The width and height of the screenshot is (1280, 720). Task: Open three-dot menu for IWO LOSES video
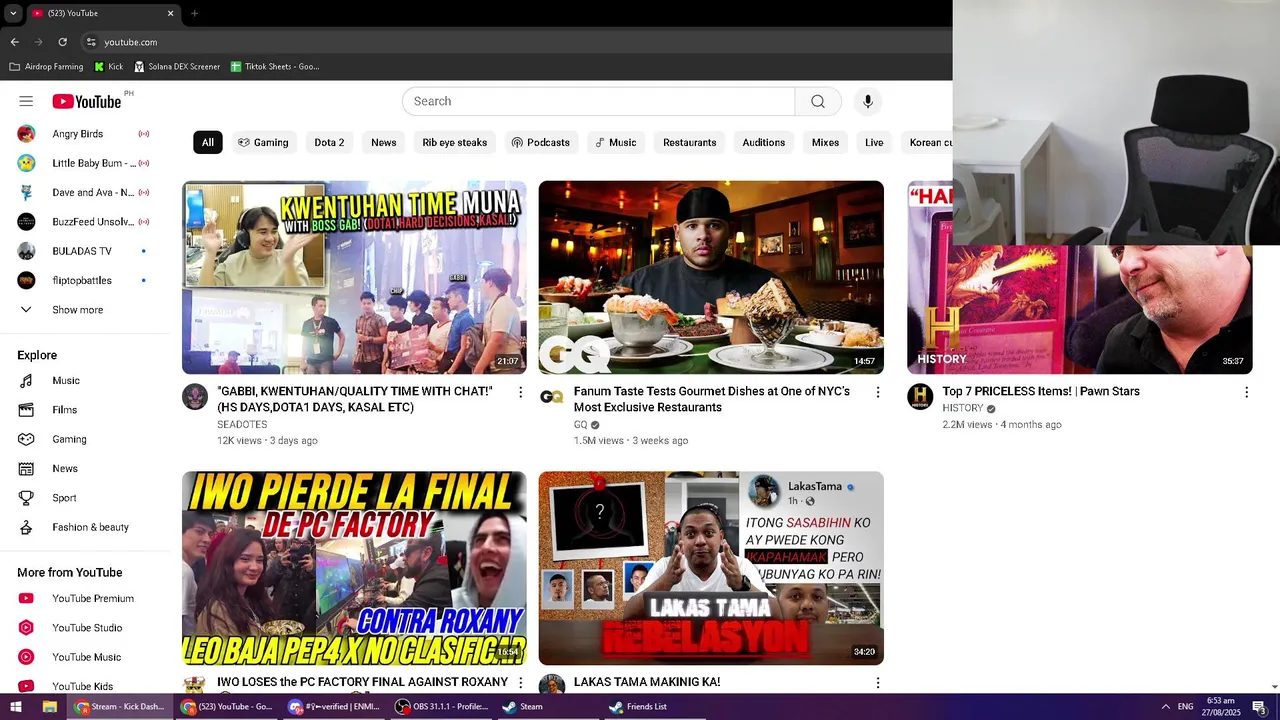pos(520,683)
